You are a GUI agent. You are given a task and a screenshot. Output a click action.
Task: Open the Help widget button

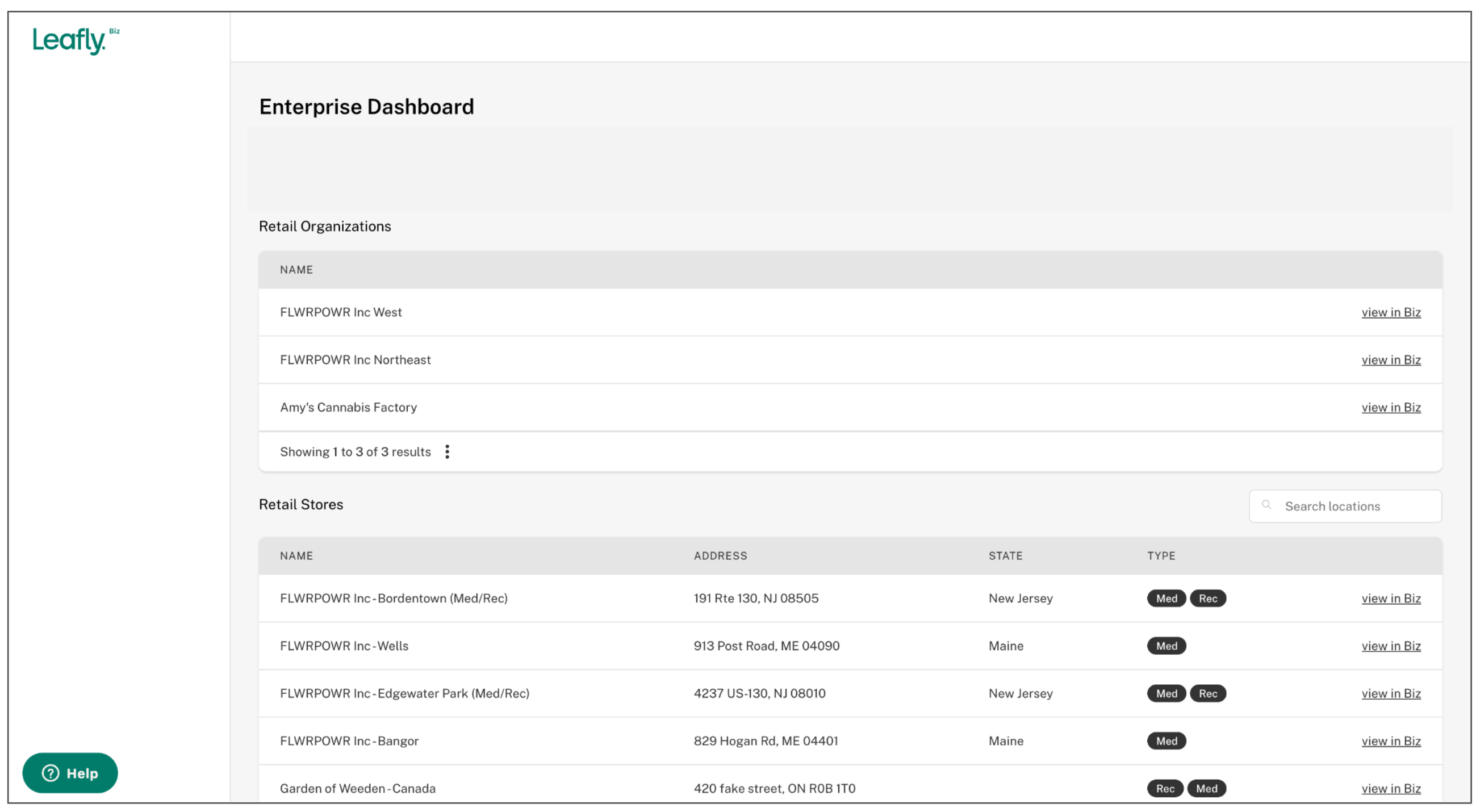(x=70, y=773)
